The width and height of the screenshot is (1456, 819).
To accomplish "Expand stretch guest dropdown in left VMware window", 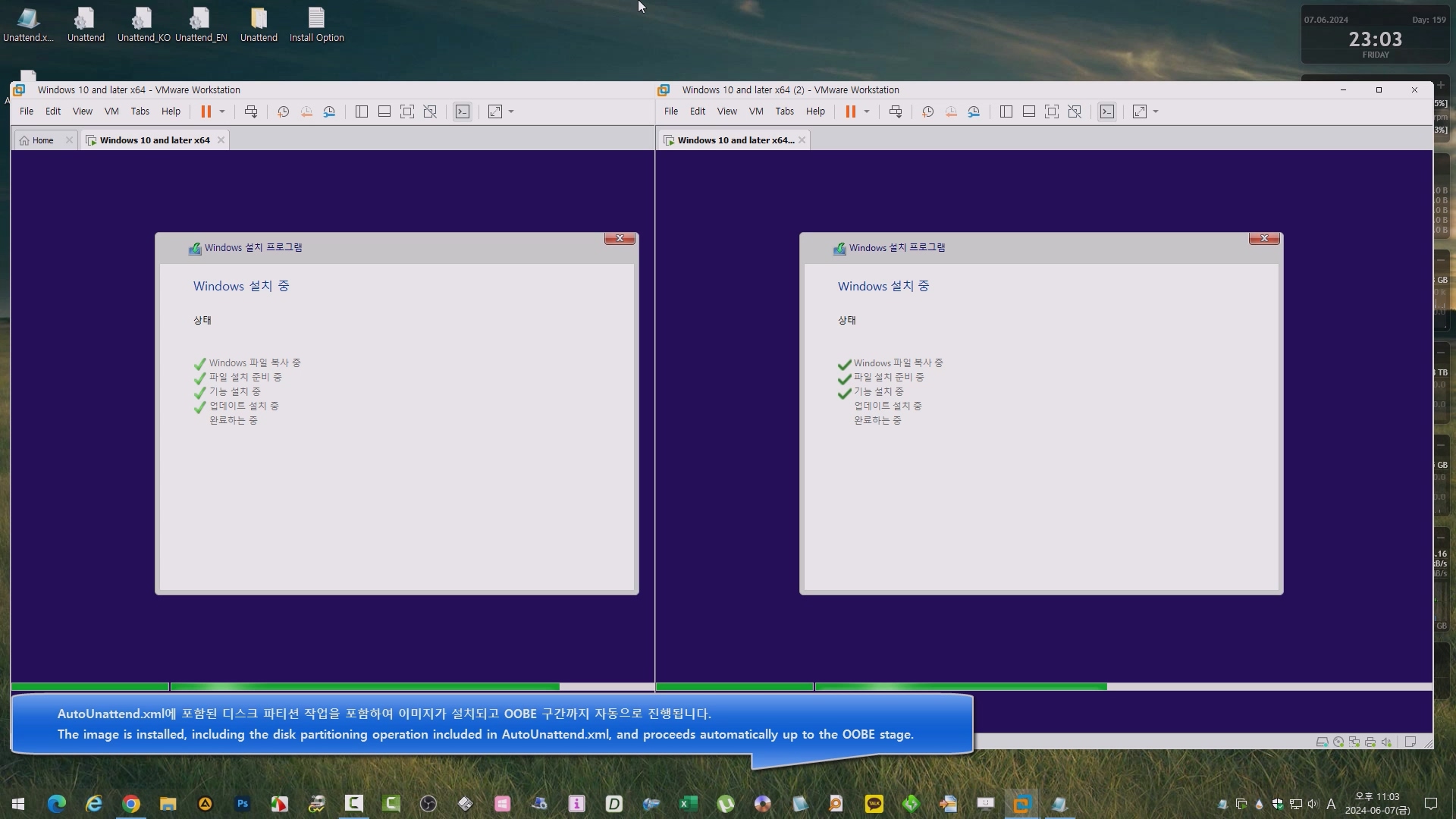I will (511, 111).
